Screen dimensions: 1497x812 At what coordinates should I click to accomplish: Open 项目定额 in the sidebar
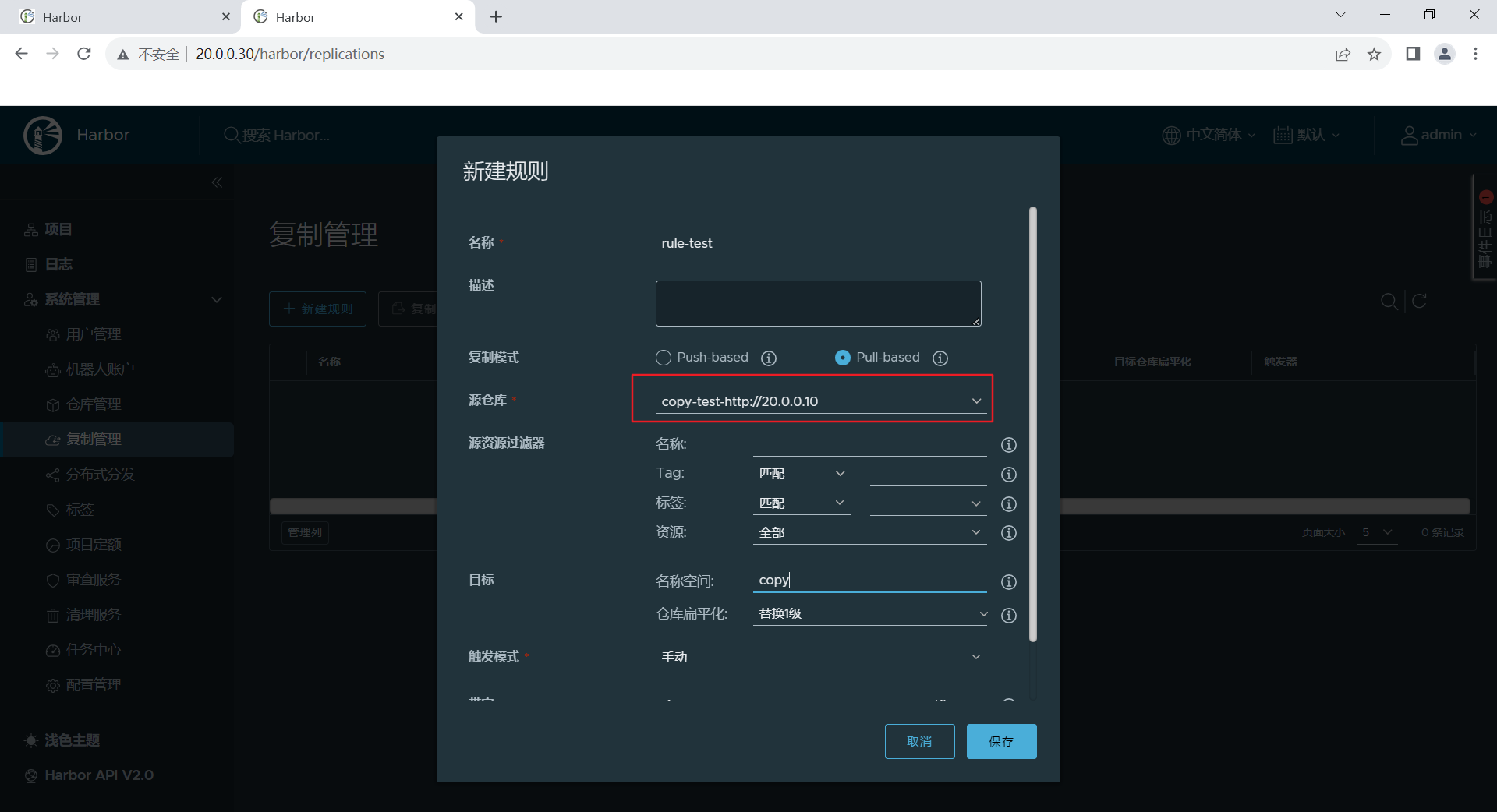(x=94, y=545)
